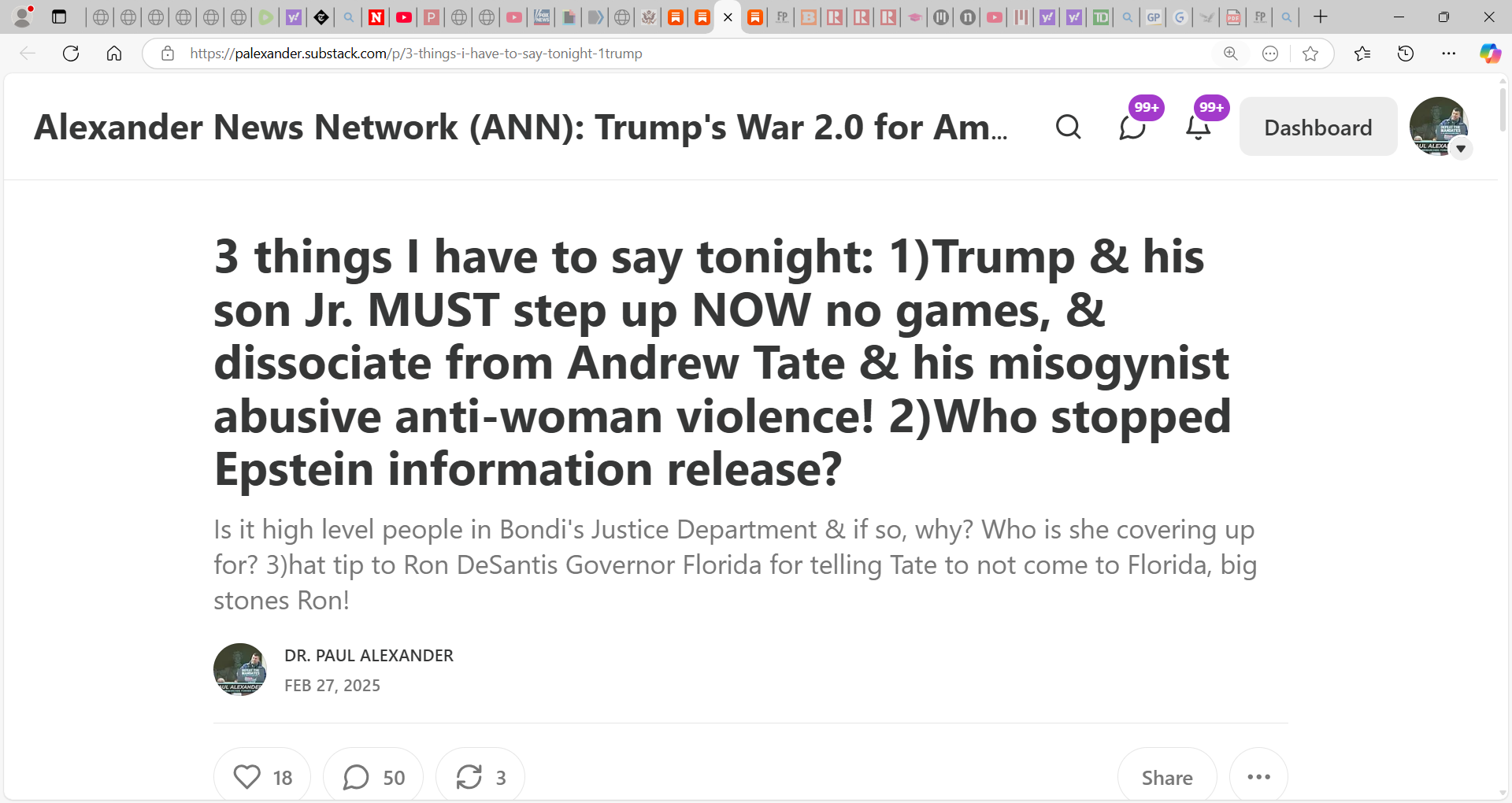Open author link DR. PAUL ALEXANDER
This screenshot has width=1512, height=803.
click(x=369, y=655)
